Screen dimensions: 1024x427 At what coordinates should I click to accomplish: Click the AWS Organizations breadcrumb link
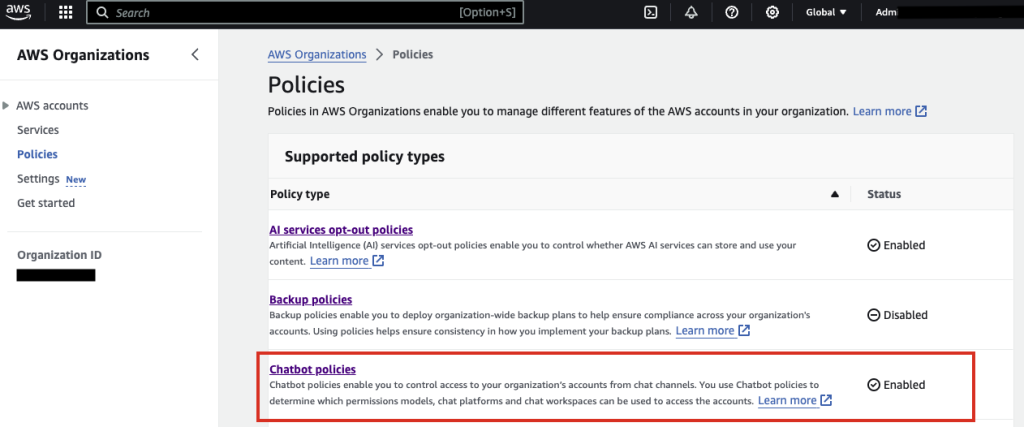317,54
